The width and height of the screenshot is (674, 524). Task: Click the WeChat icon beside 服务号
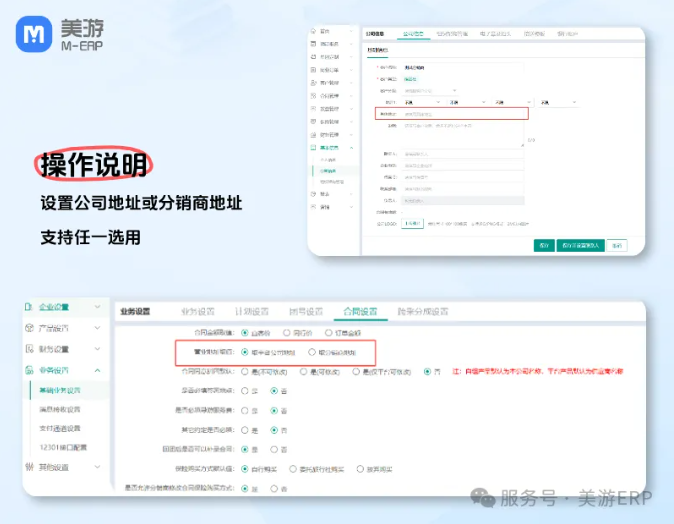pyautogui.click(x=484, y=498)
